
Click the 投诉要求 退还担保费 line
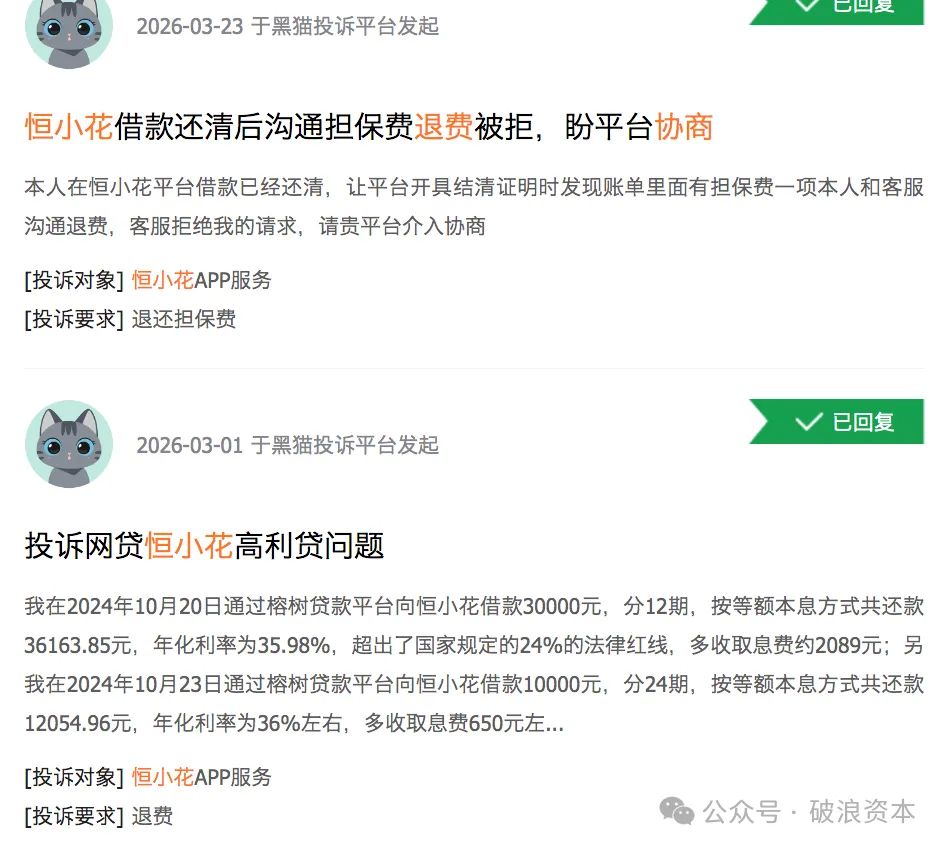point(130,319)
